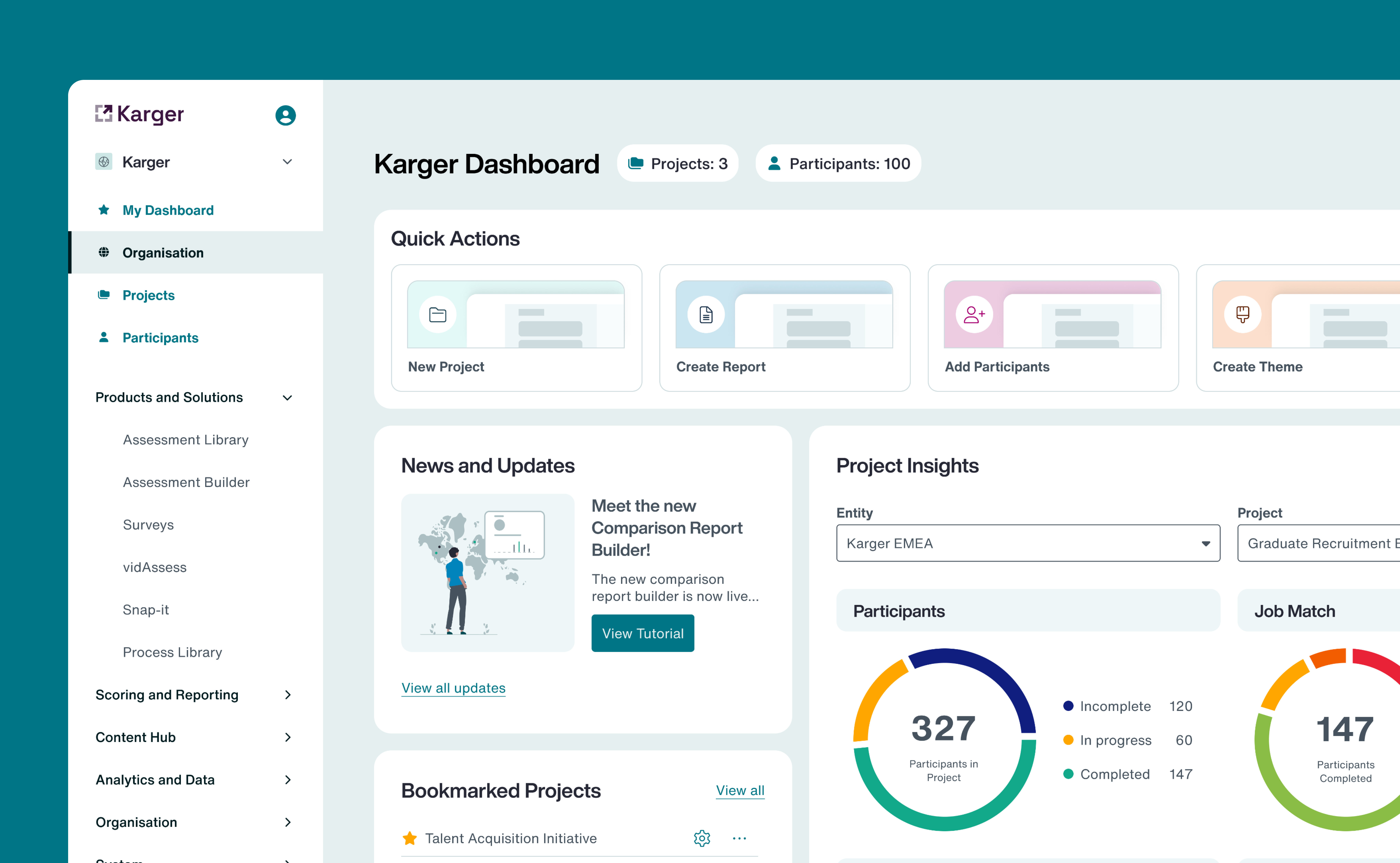1400x863 pixels.
Task: Click the Meet the new Comparison Report Builder headline
Action: pyautogui.click(x=667, y=528)
